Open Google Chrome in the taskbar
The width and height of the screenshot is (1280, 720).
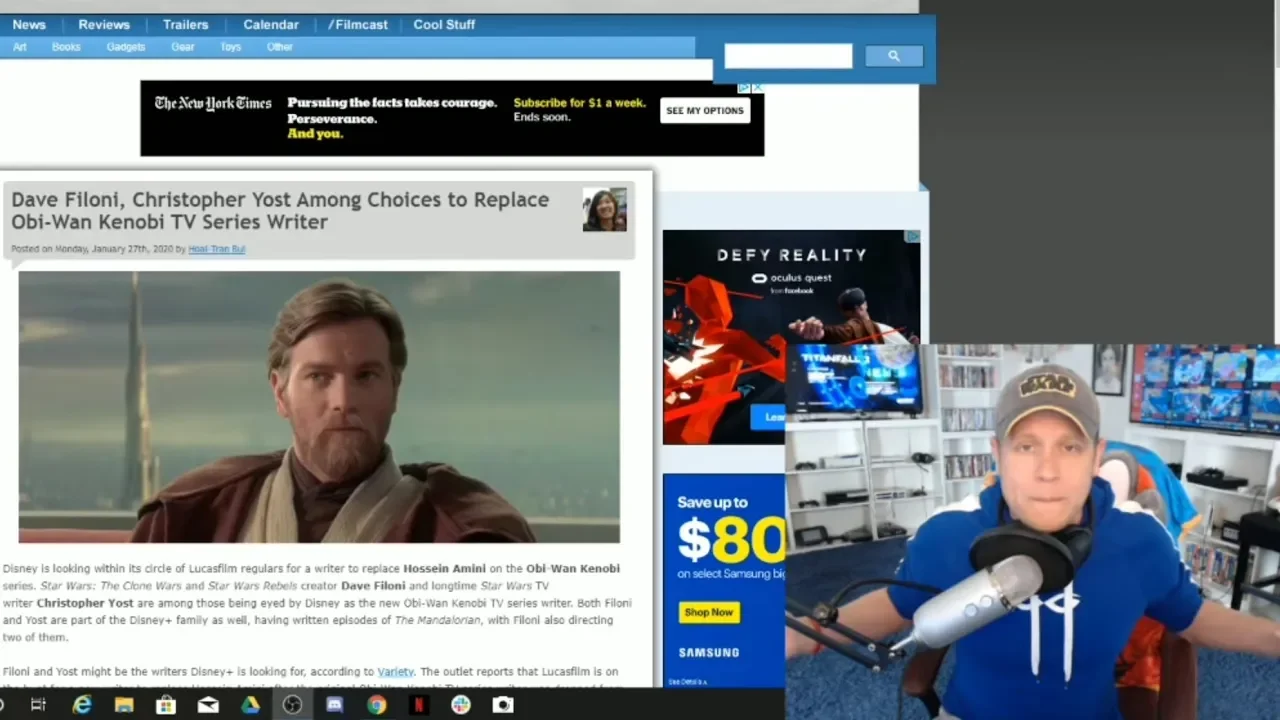click(376, 705)
